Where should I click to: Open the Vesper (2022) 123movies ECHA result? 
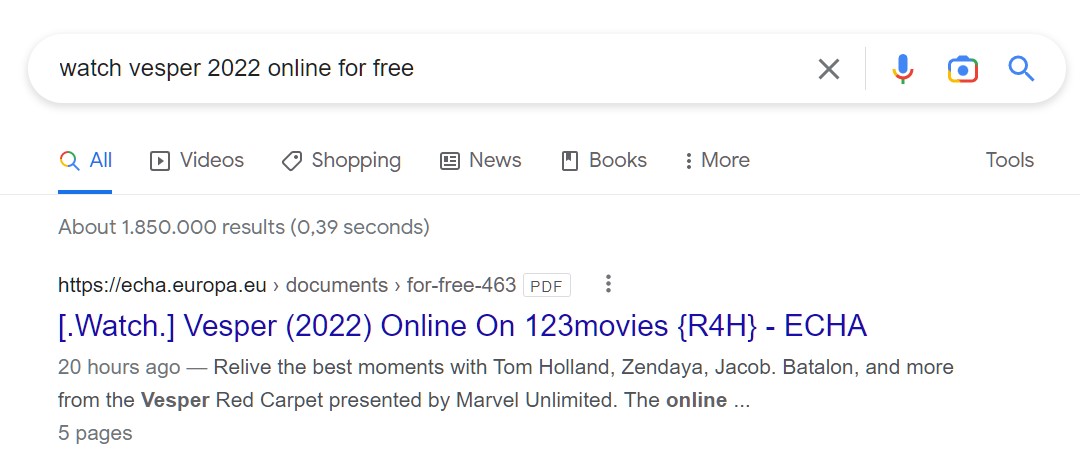(x=462, y=327)
